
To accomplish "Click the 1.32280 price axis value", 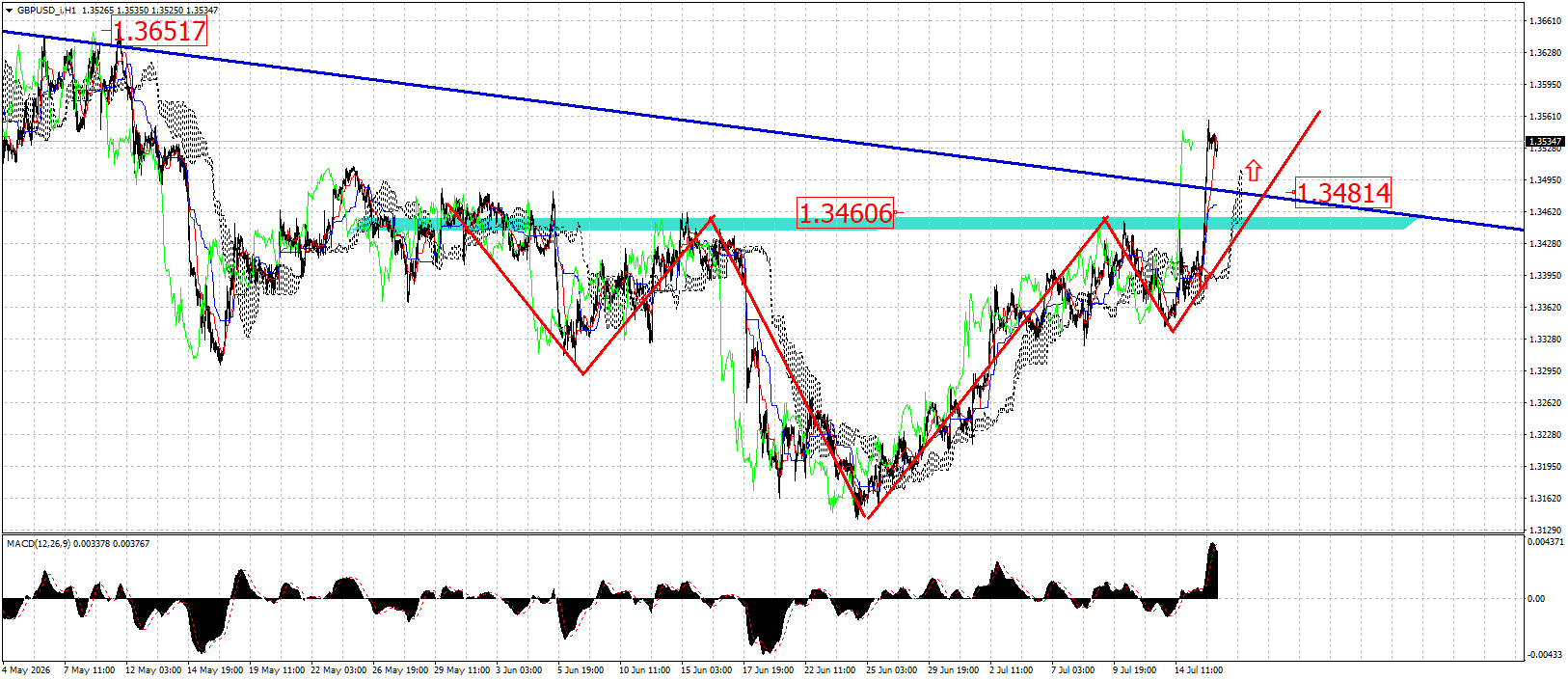I will pyautogui.click(x=1545, y=435).
